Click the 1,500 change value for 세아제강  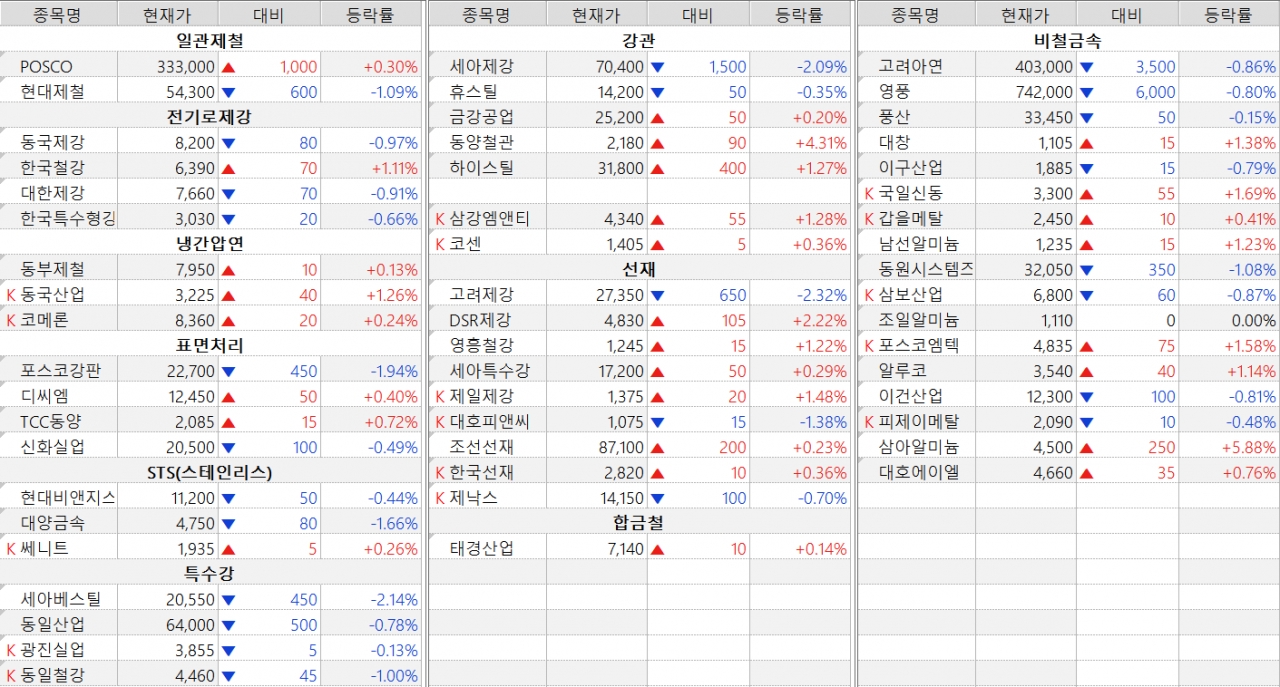[727, 67]
